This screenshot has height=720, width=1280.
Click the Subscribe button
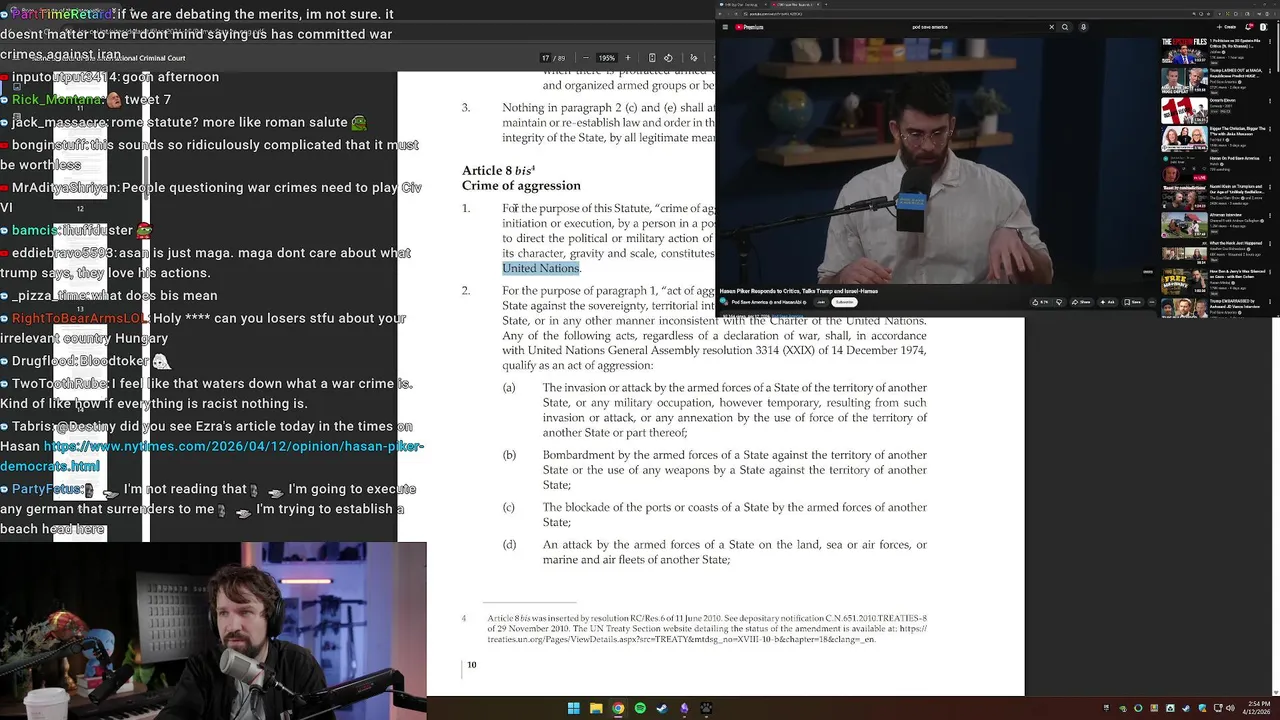844,302
